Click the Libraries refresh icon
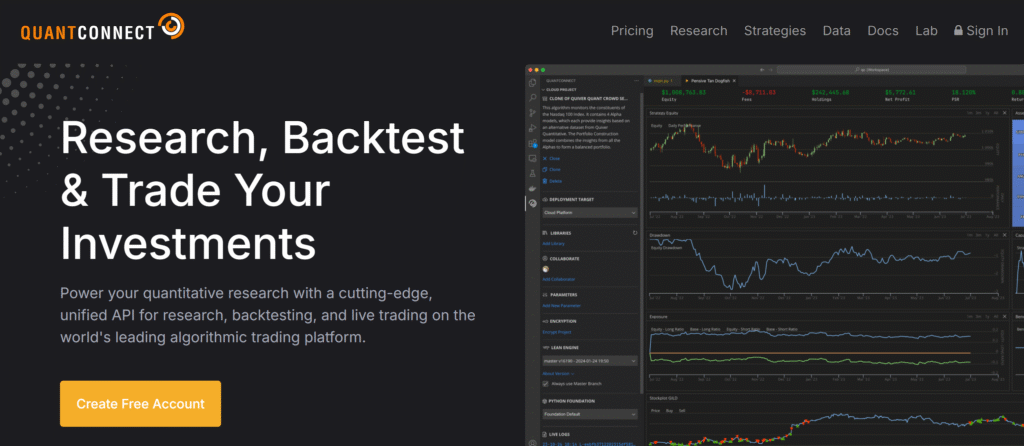 pos(635,232)
